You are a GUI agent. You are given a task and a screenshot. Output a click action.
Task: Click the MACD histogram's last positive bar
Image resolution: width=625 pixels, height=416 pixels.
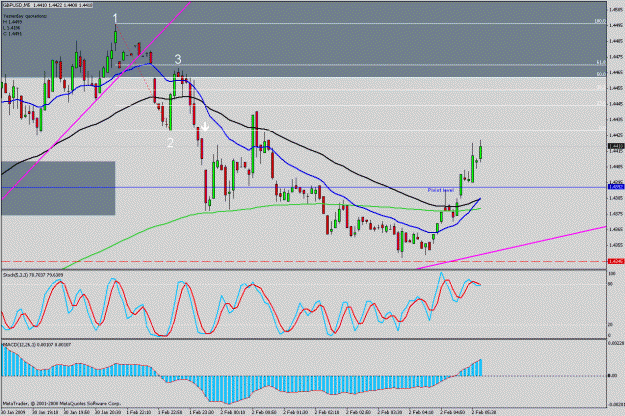coord(480,367)
